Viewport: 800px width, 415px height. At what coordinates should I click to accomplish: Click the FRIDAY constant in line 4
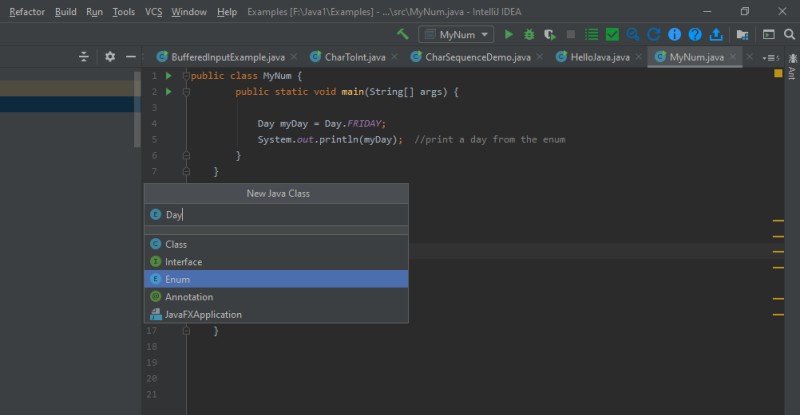[x=364, y=124]
